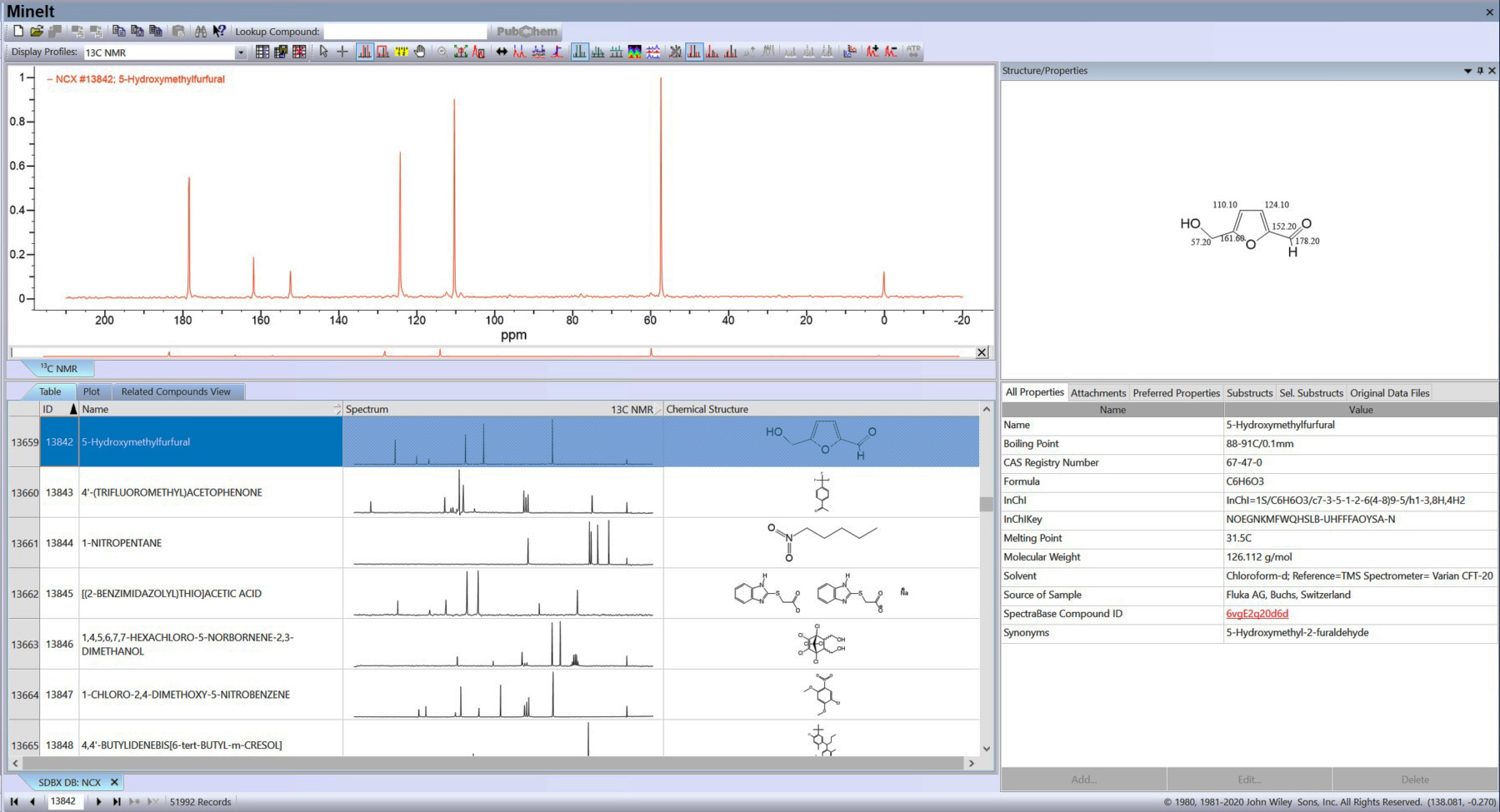Pin the Structure/Properties panel

[x=1480, y=71]
